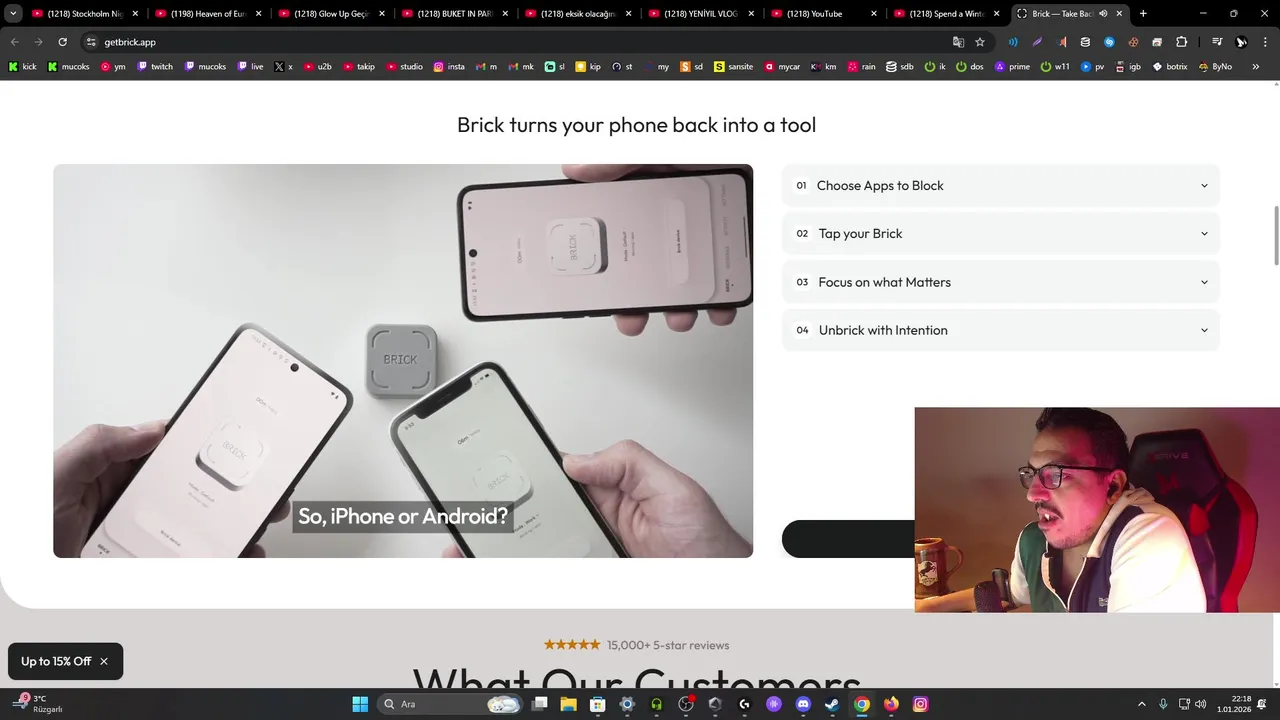Switch to the BUKET IN PAR tab
Viewport: 1280px width, 720px height.
tap(454, 14)
